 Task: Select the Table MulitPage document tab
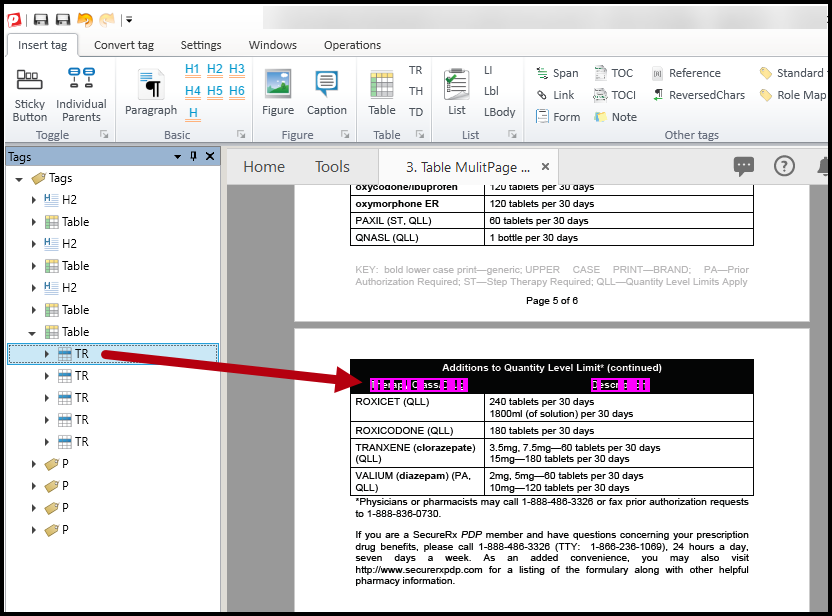click(467, 168)
